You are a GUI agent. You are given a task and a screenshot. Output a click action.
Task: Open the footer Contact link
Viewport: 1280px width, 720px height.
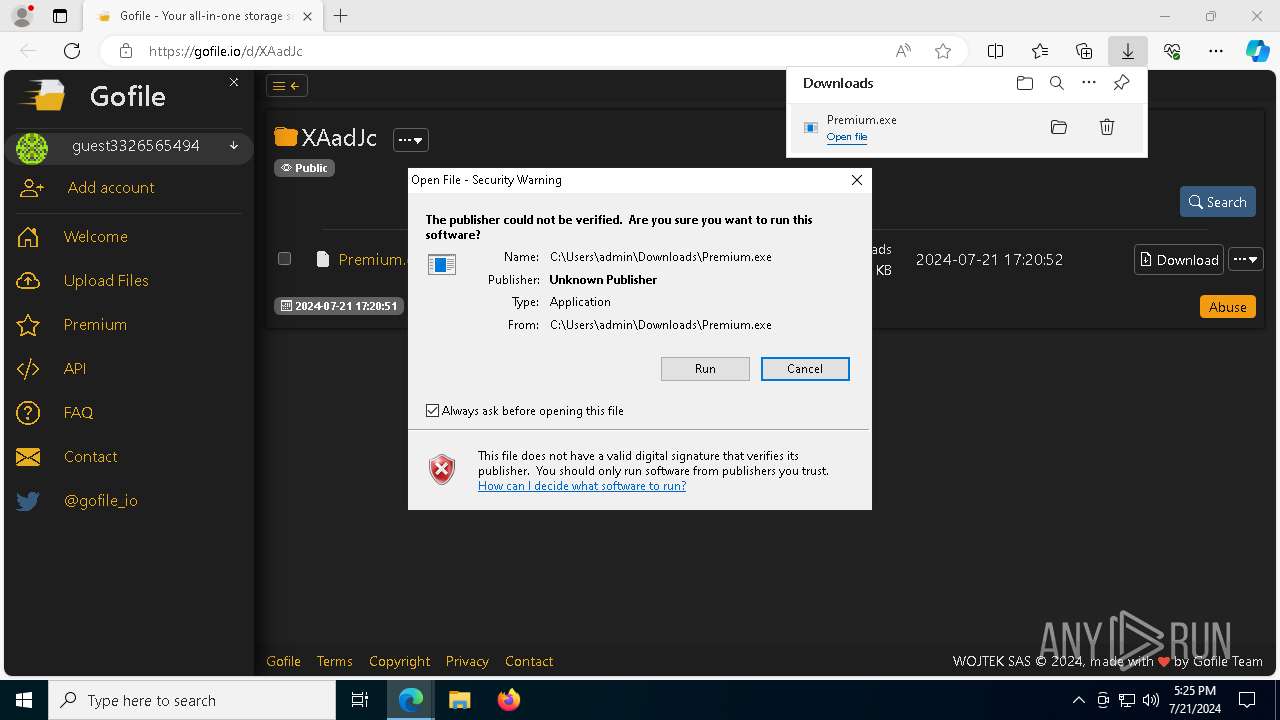click(x=529, y=661)
